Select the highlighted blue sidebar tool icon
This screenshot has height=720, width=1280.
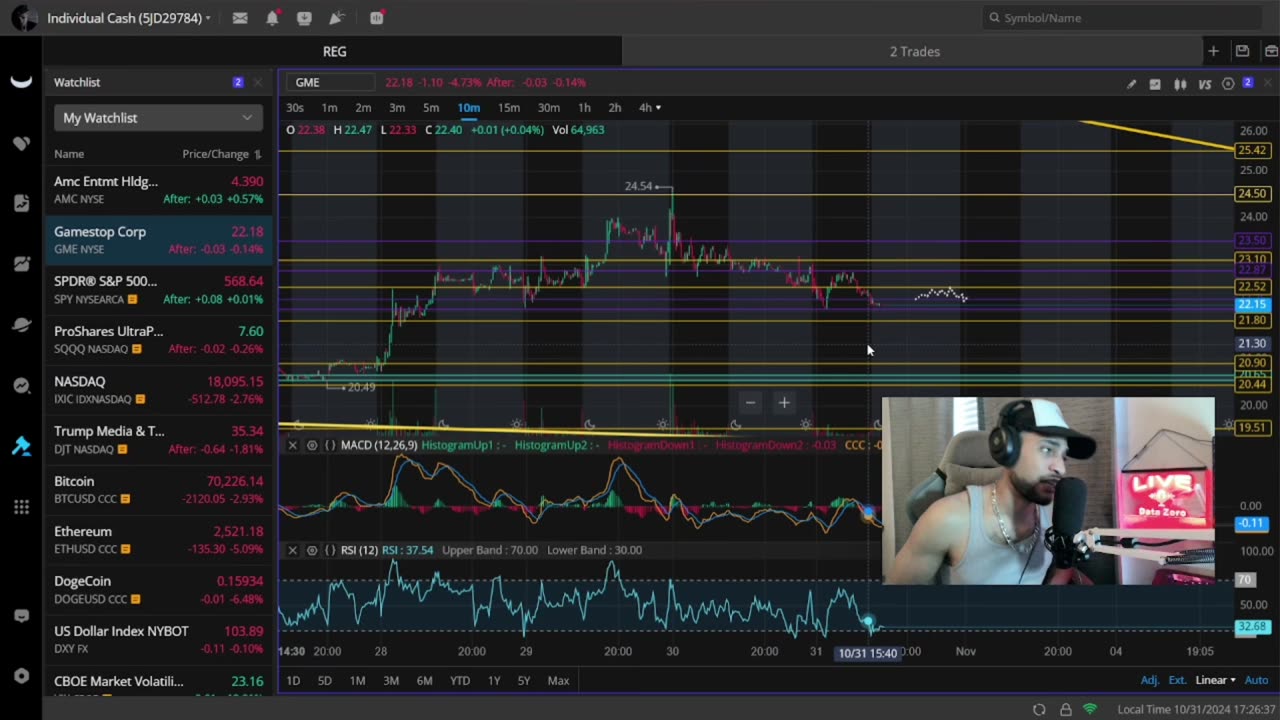click(21, 446)
